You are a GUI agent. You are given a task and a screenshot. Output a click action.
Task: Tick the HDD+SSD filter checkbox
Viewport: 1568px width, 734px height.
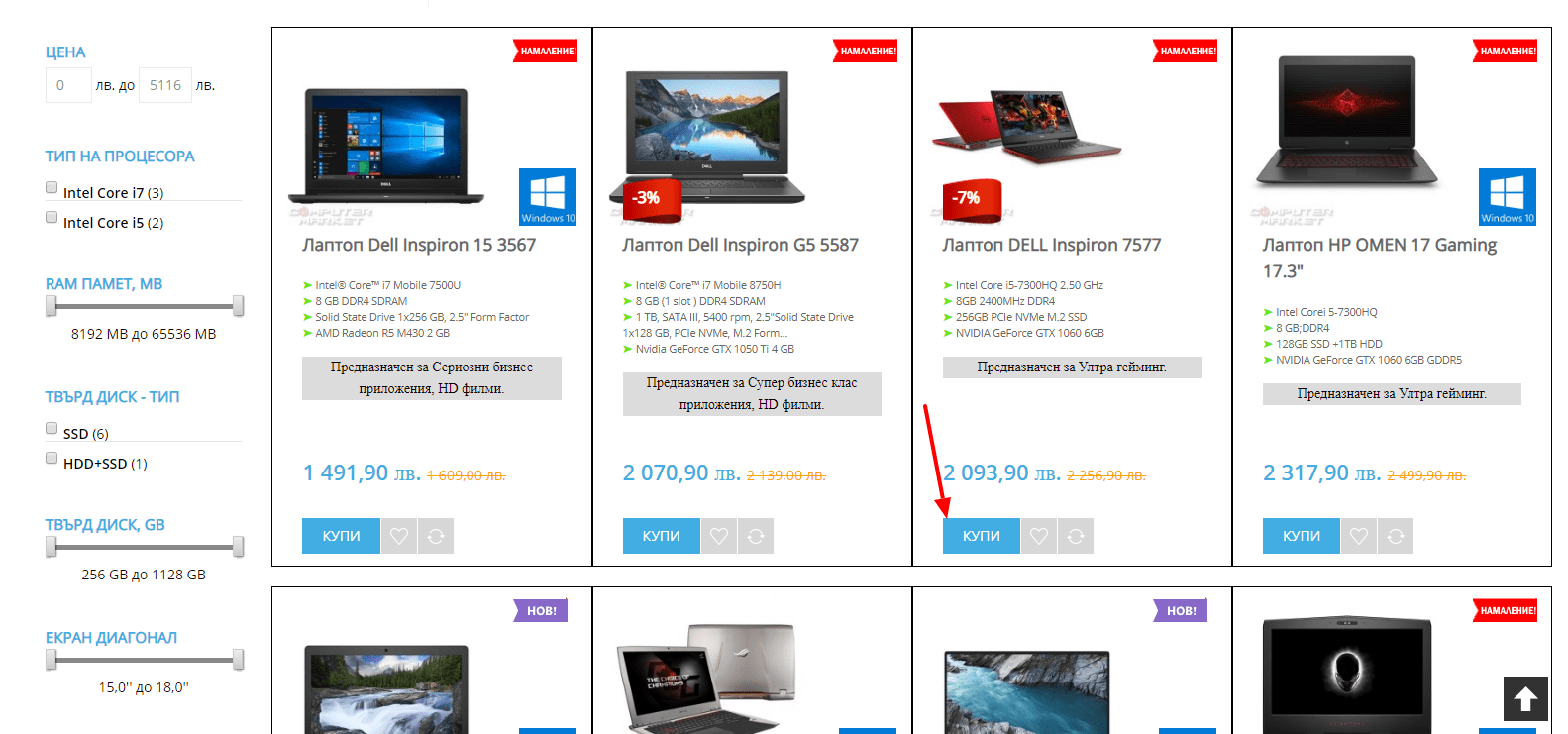pyautogui.click(x=52, y=458)
